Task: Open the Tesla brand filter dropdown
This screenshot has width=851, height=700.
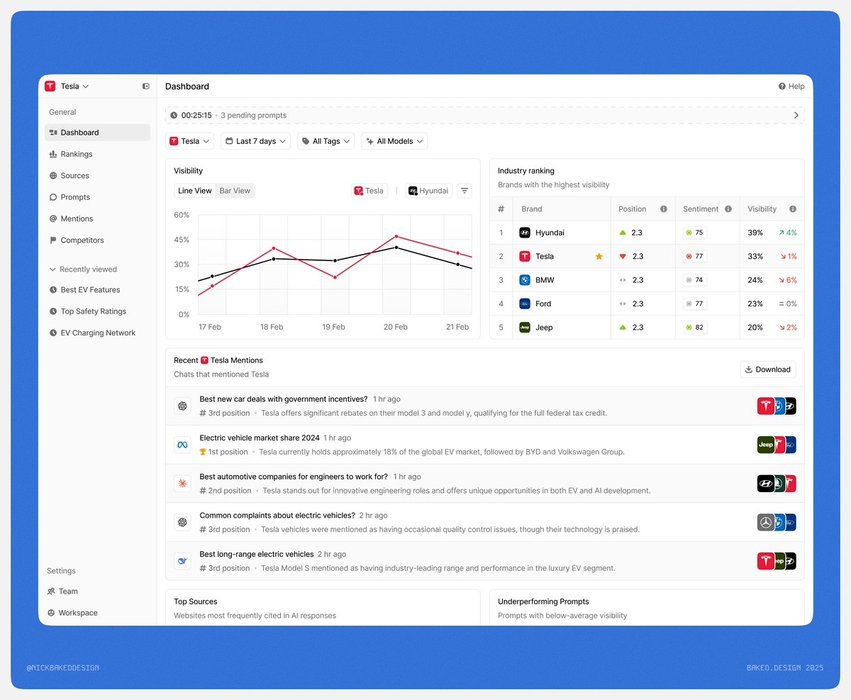Action: (x=189, y=141)
